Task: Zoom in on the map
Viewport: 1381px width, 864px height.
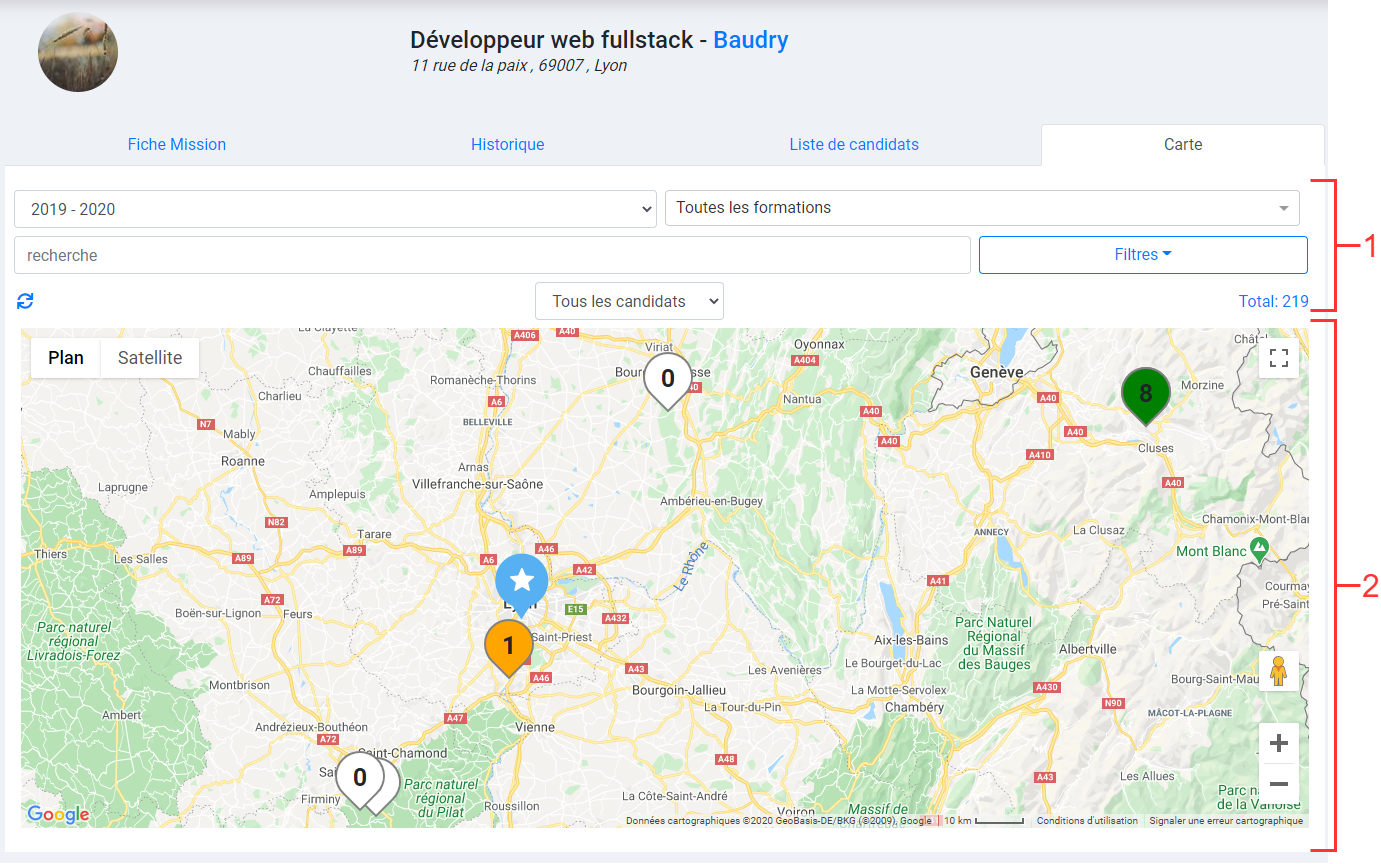Action: (1278, 744)
